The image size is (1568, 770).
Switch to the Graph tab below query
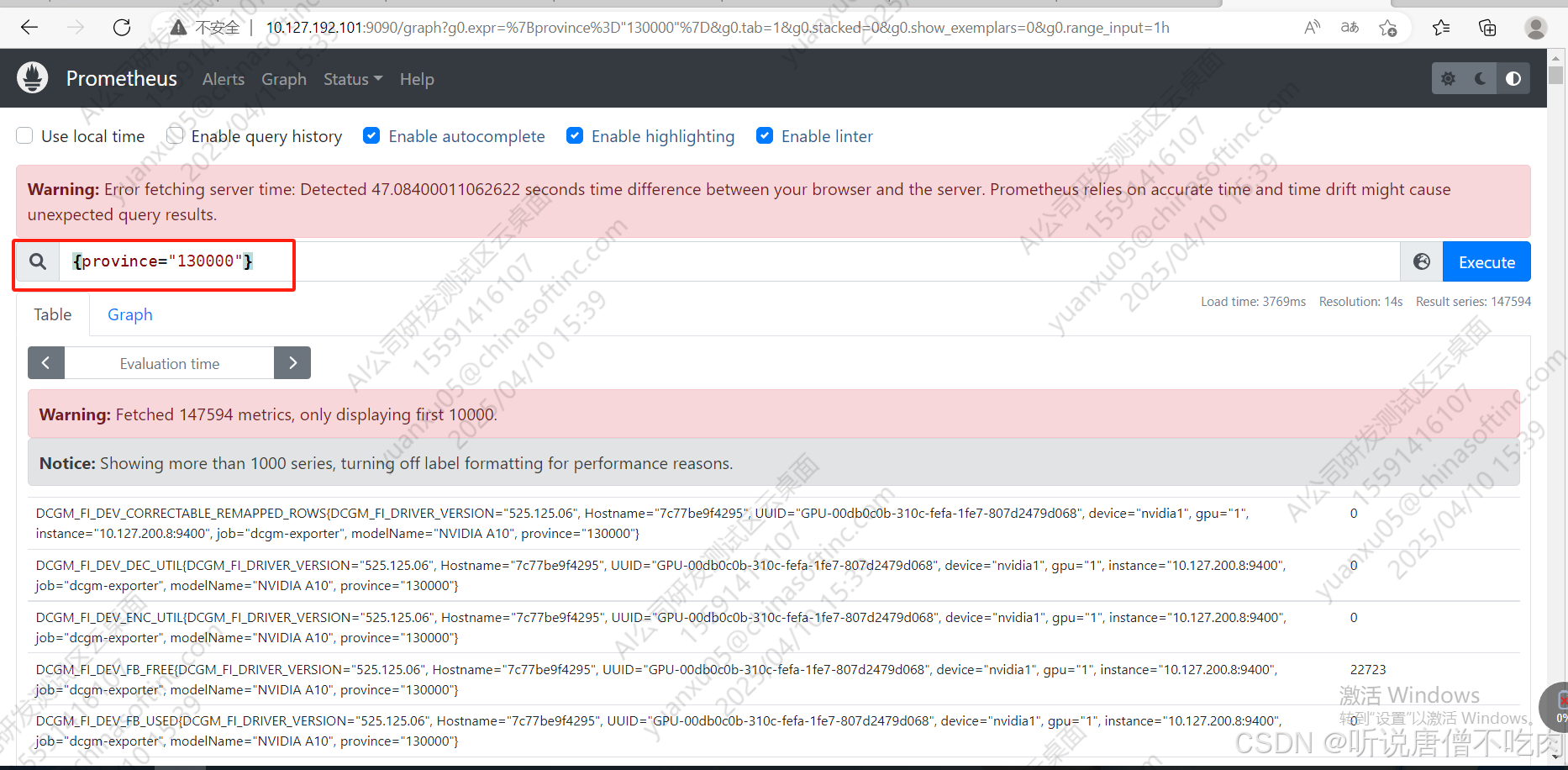130,314
